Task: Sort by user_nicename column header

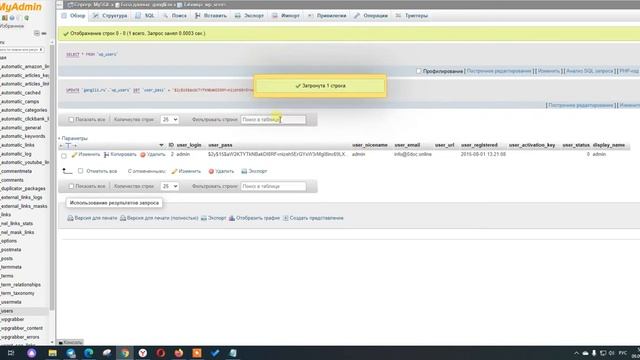Action: [x=370, y=145]
